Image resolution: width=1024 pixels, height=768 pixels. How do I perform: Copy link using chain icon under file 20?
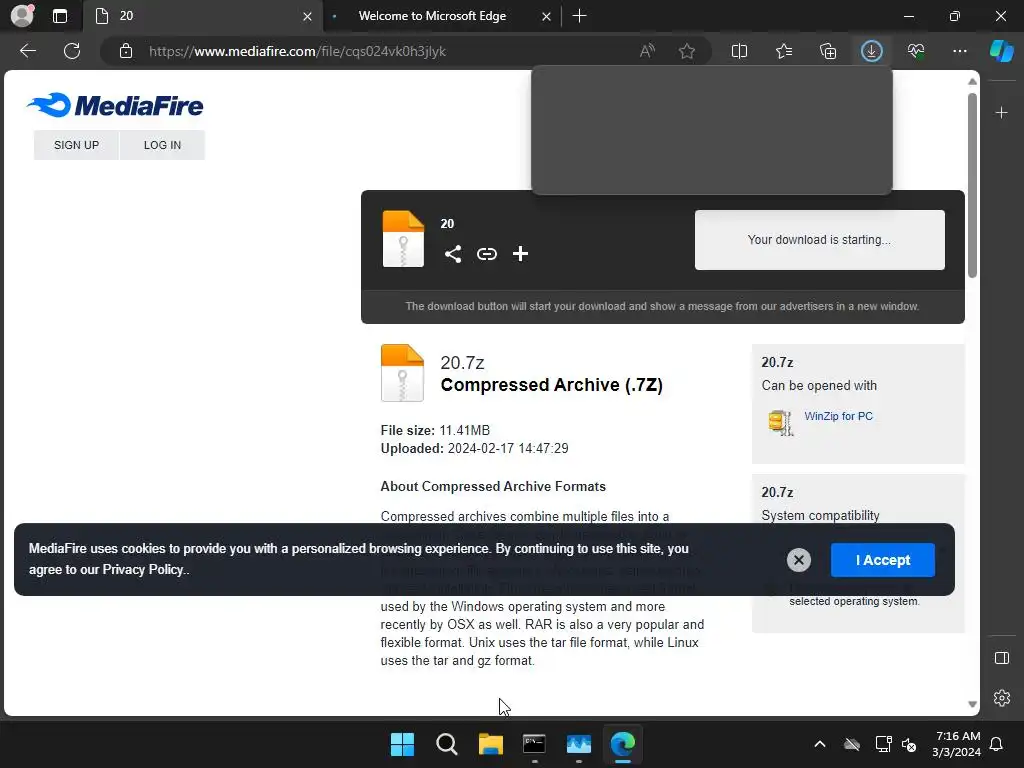point(487,254)
